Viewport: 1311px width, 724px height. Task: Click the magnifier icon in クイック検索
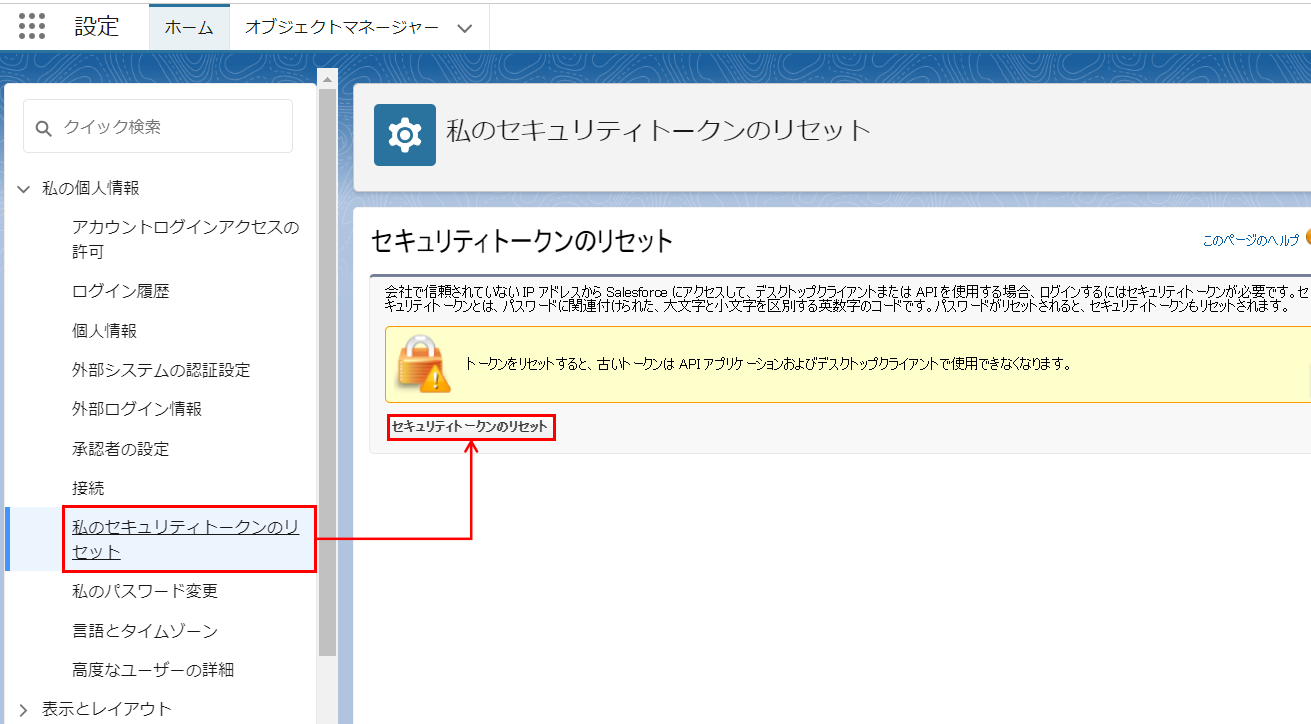coord(45,126)
